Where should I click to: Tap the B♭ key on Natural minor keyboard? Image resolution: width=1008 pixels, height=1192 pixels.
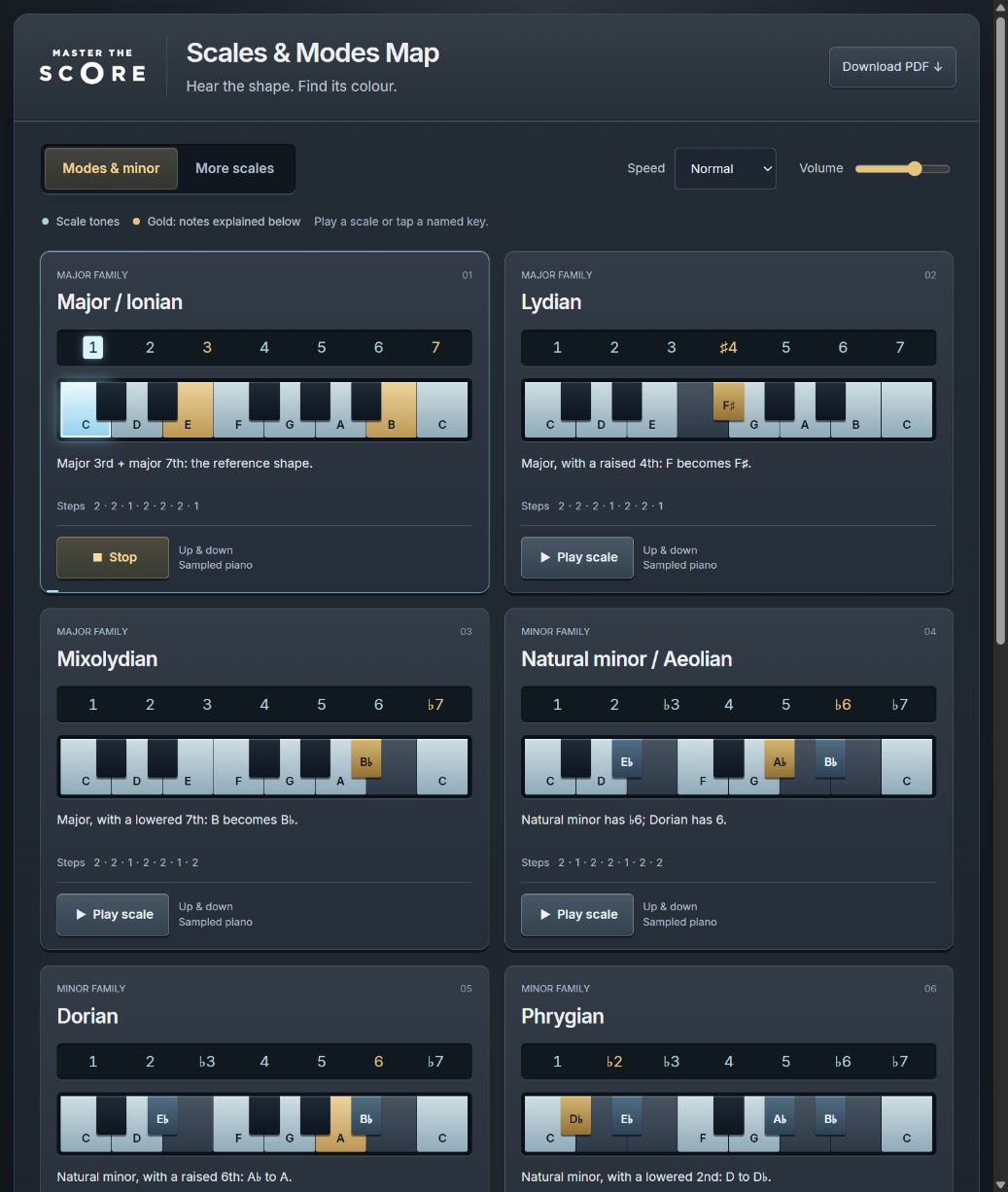tap(830, 757)
